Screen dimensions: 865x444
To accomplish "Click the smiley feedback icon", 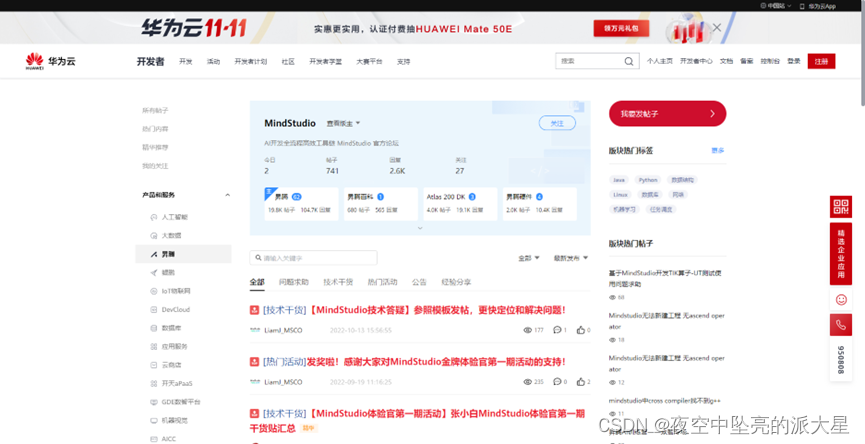I will [x=841, y=299].
